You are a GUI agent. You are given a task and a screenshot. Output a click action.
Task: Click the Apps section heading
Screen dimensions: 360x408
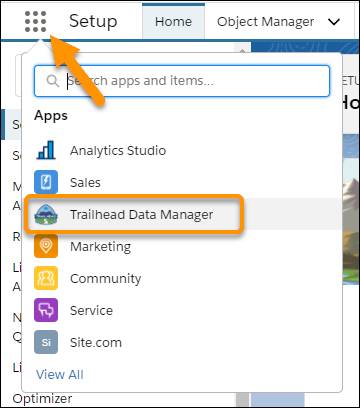(51, 116)
